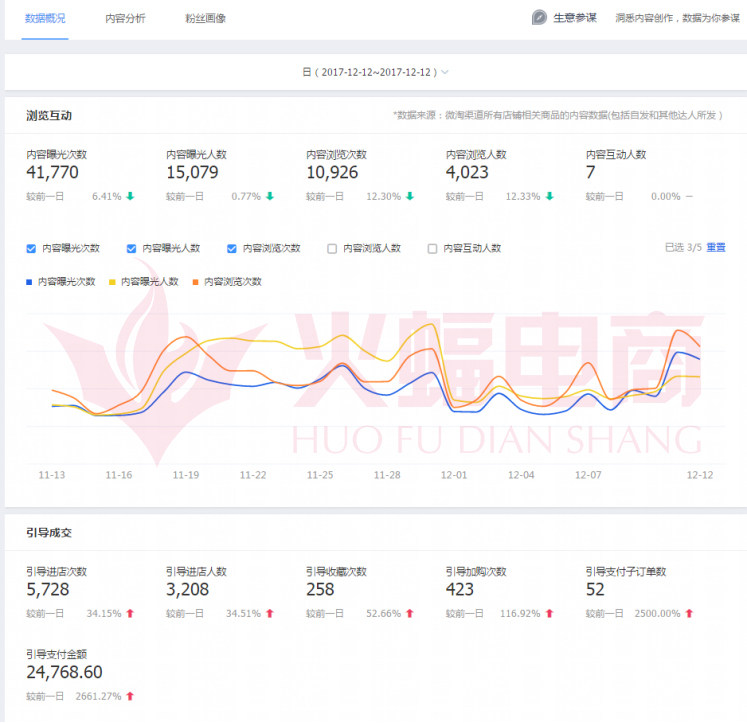This screenshot has width=747, height=723.
Task: Click the 生意参谋 link text
Action: (x=575, y=18)
